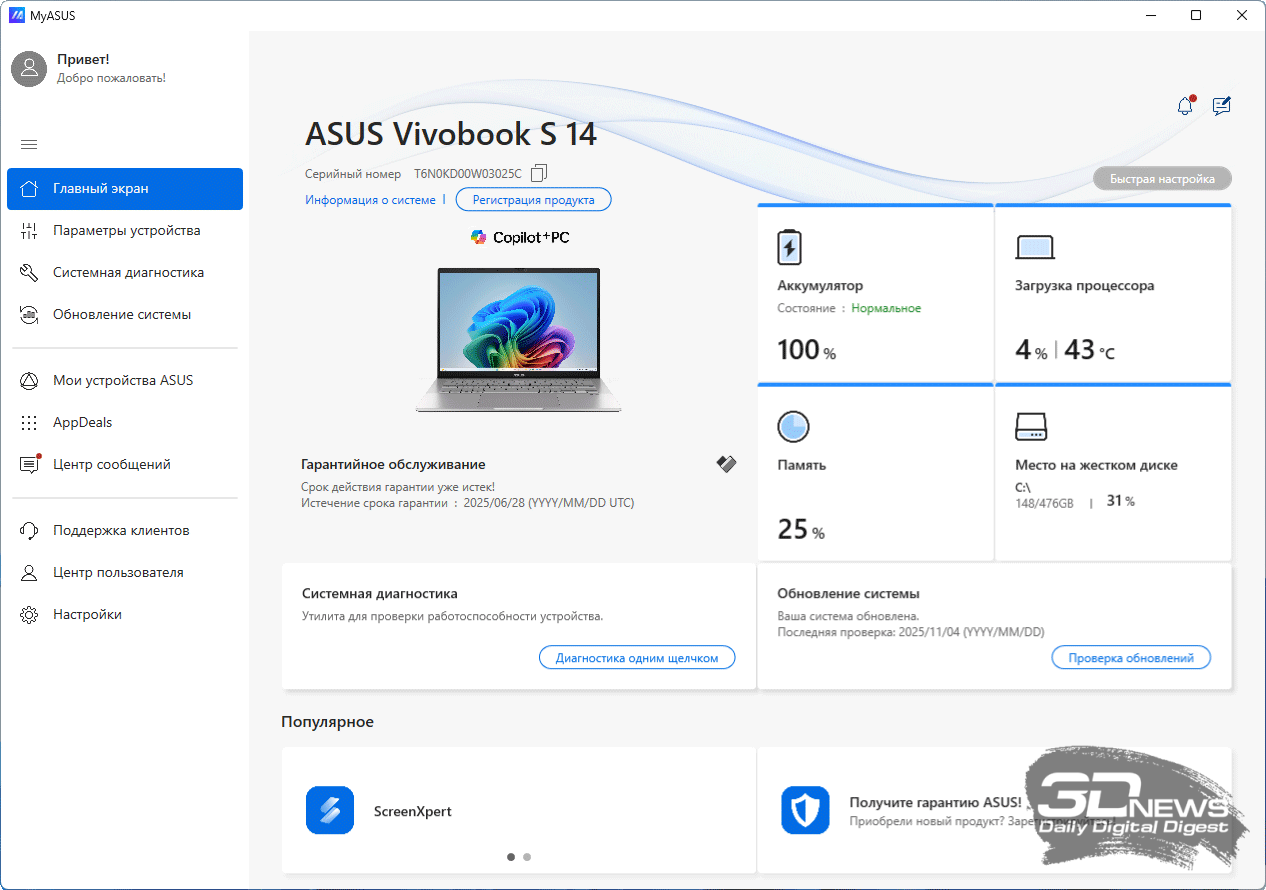Open the feedback icon next to the bell
The height and width of the screenshot is (890, 1266).
(x=1221, y=106)
